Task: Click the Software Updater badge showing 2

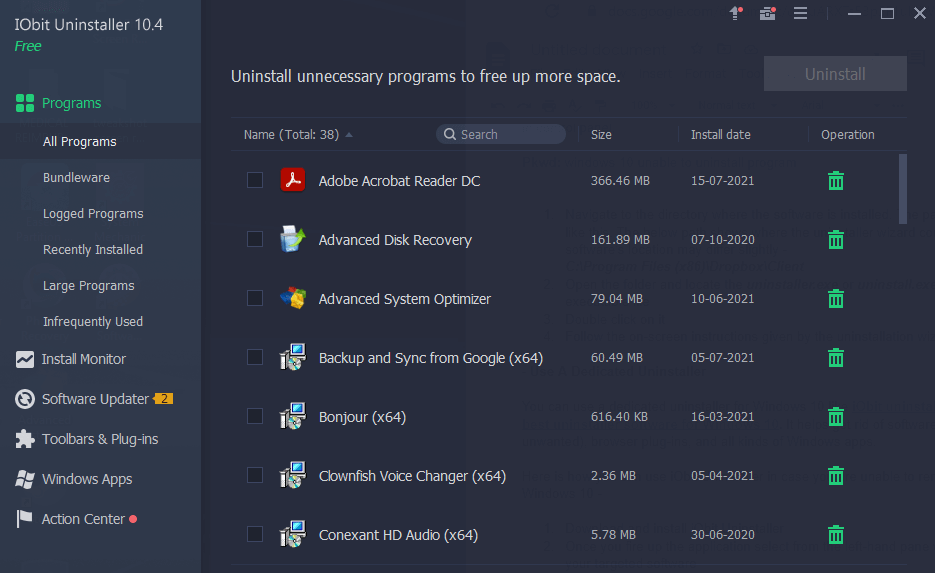Action: (163, 398)
